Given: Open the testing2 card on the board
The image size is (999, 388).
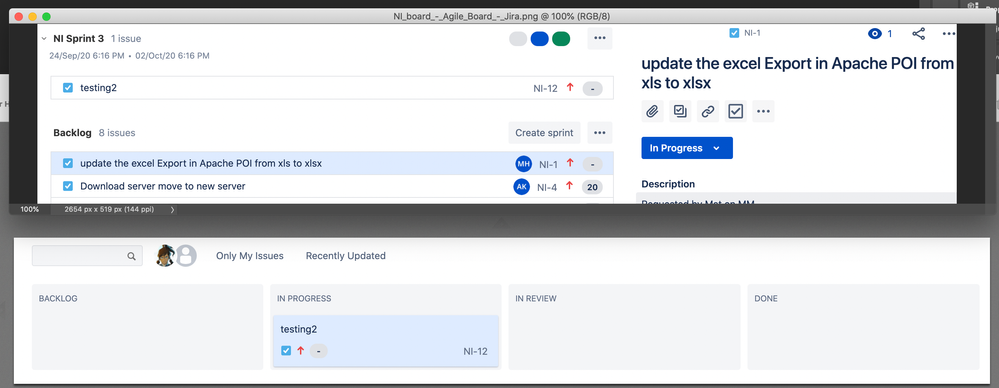Looking at the screenshot, I should pyautogui.click(x=385, y=341).
